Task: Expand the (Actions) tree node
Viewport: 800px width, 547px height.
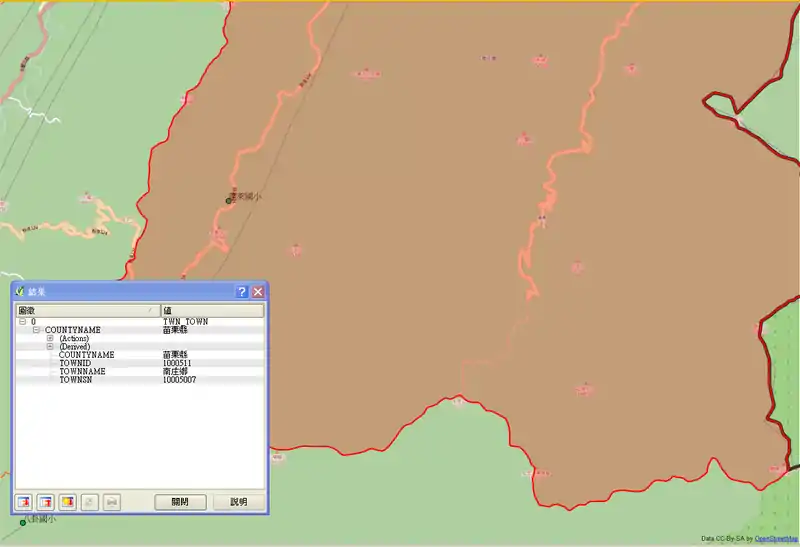Action: pyautogui.click(x=49, y=338)
